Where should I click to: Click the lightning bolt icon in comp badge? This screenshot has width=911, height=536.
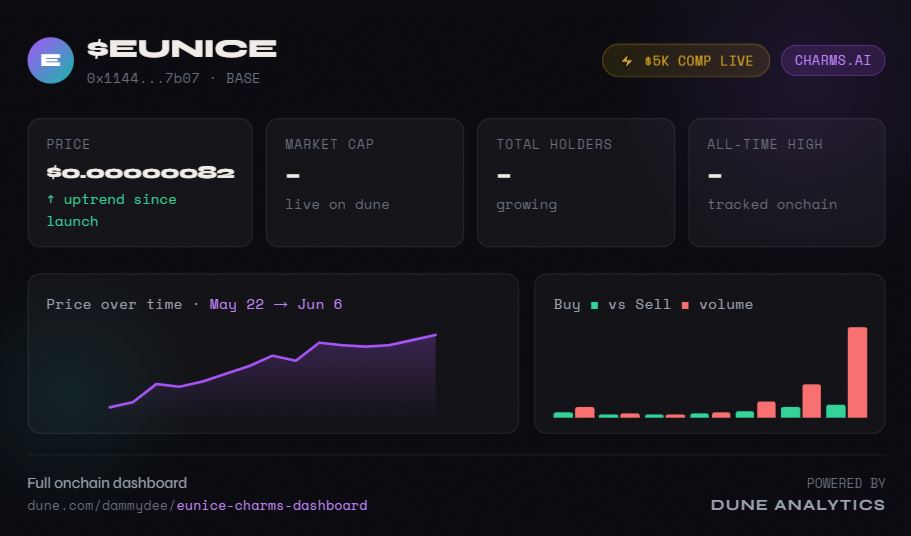click(627, 61)
